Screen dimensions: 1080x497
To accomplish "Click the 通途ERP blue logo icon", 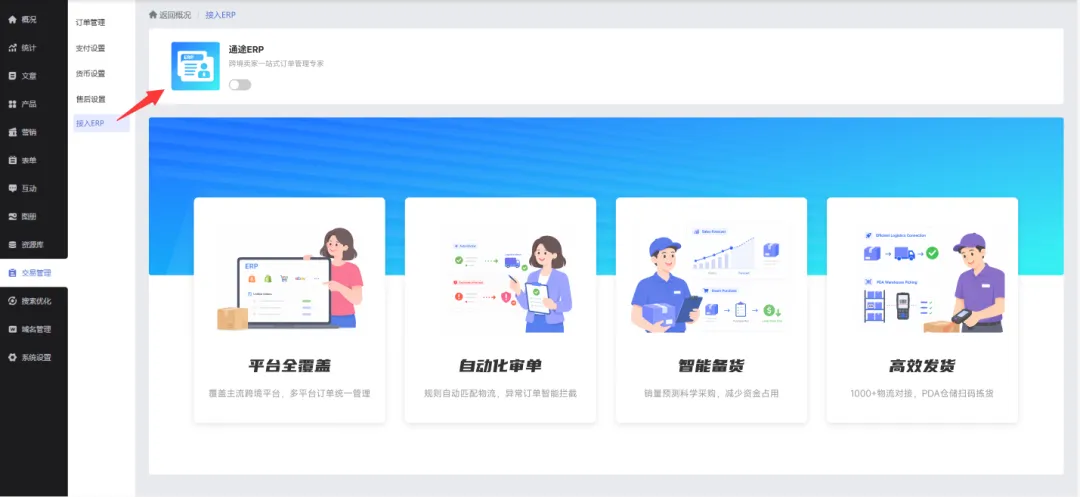I will click(195, 66).
